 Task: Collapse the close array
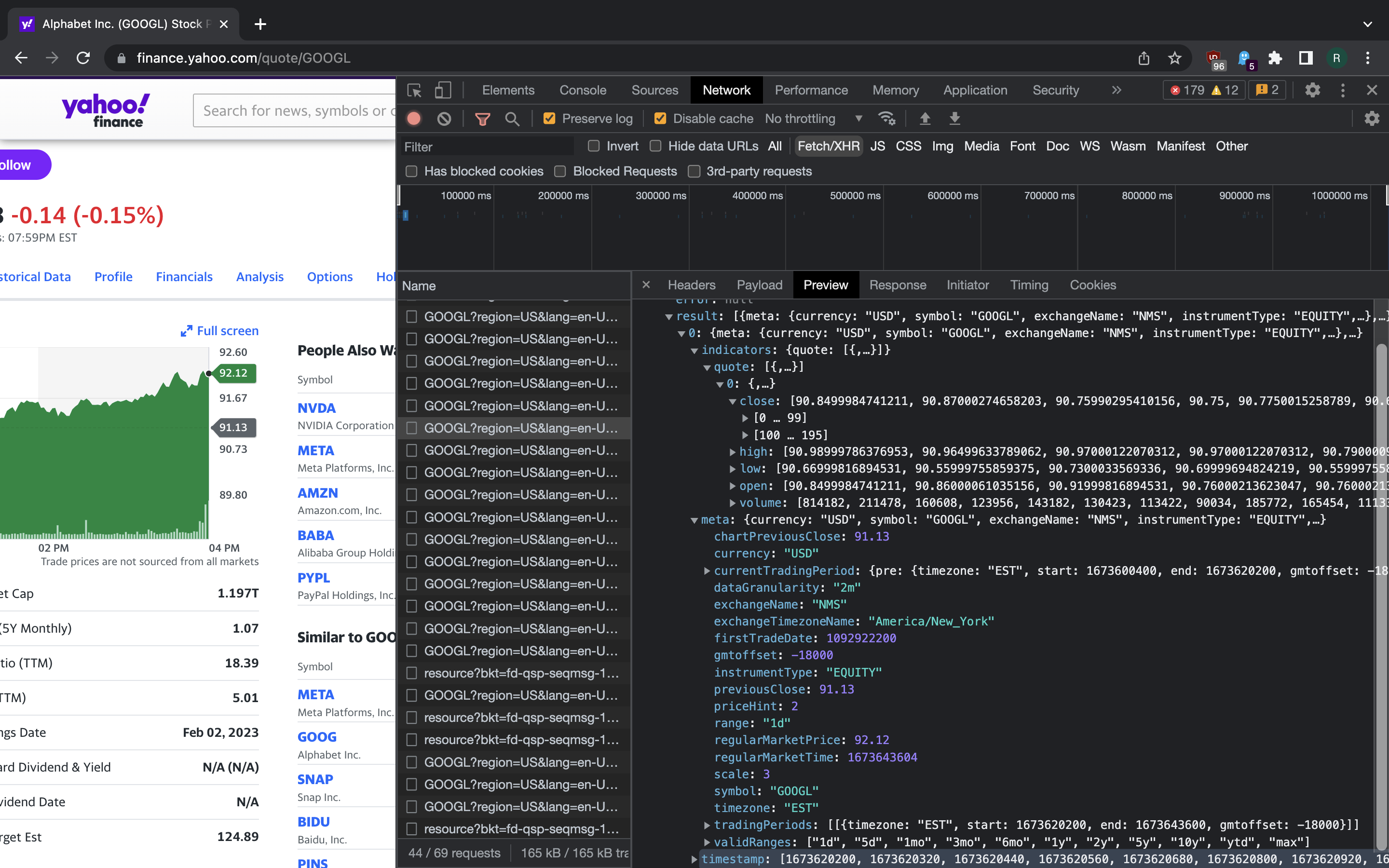733,402
